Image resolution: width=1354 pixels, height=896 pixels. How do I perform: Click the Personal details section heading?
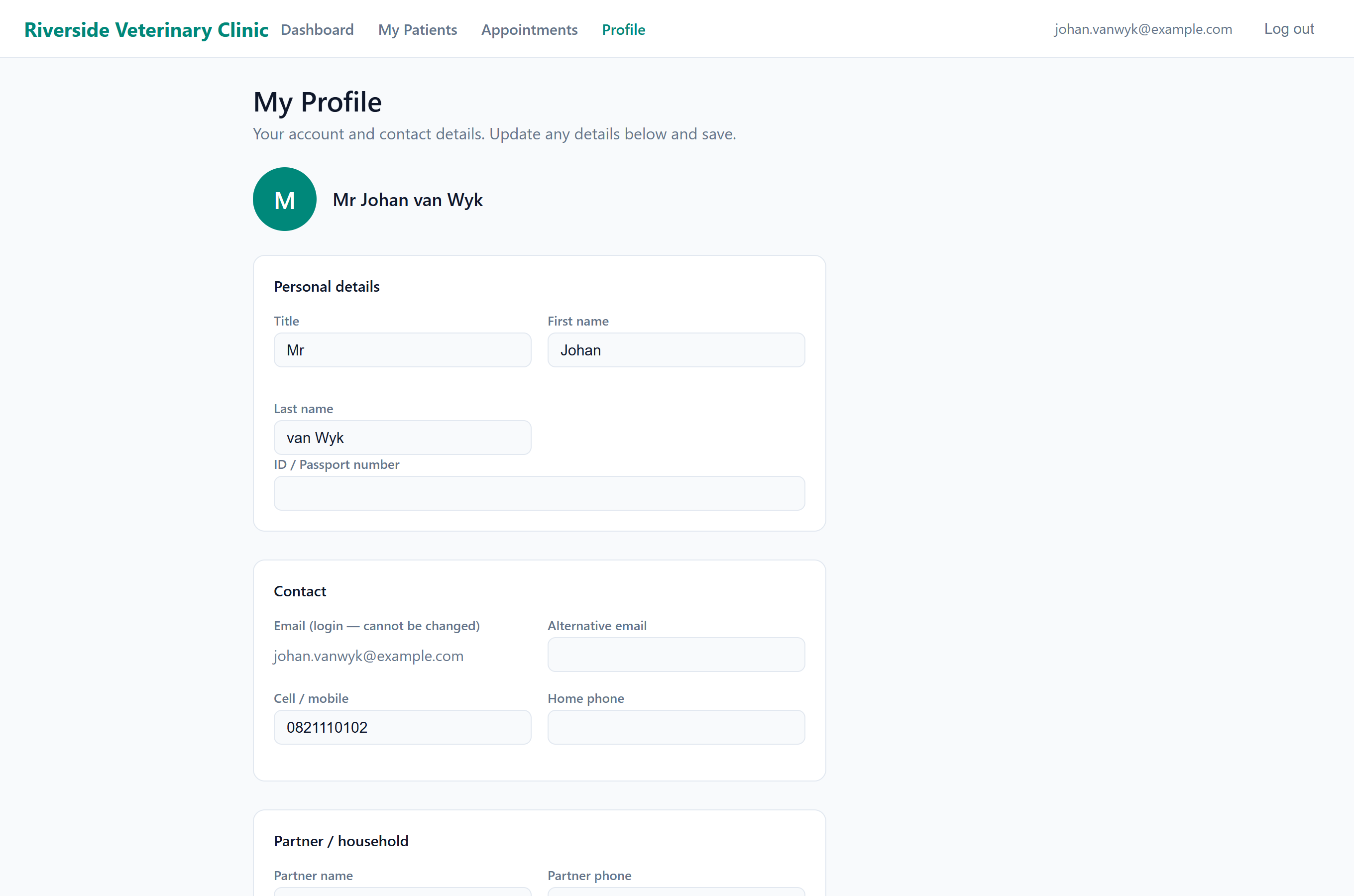[326, 286]
